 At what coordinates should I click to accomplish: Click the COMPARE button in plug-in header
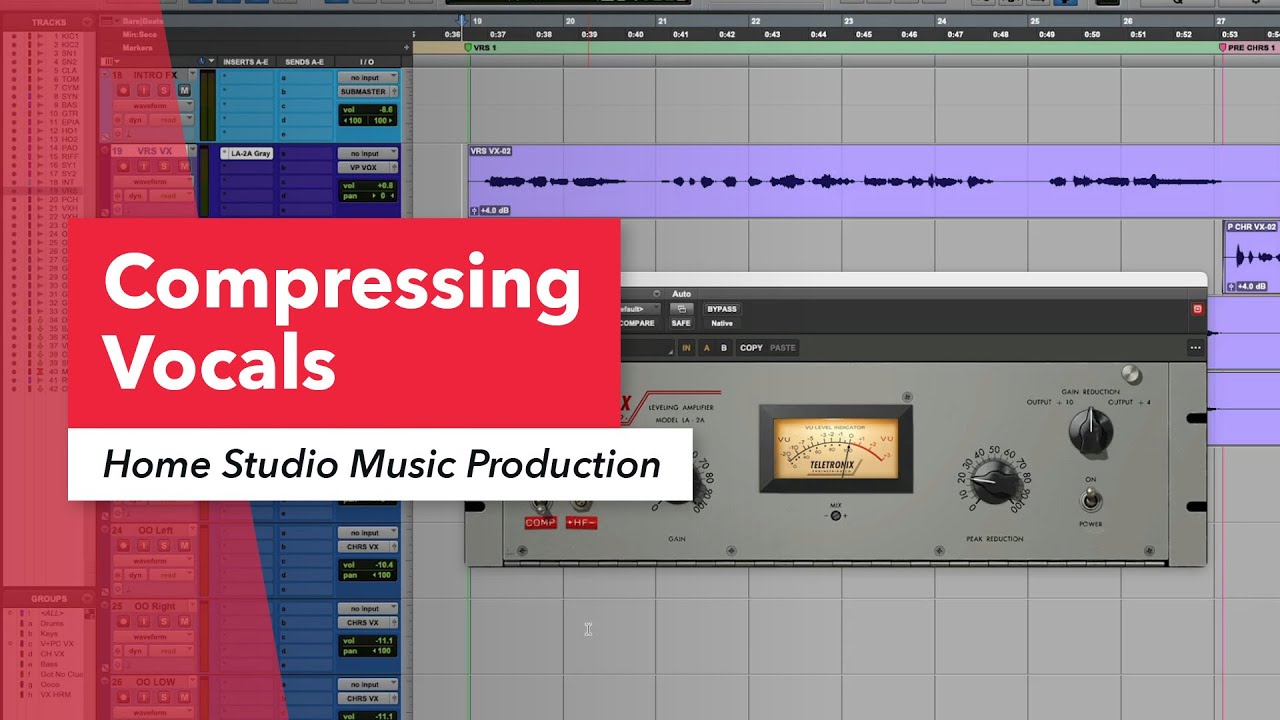pyautogui.click(x=637, y=323)
